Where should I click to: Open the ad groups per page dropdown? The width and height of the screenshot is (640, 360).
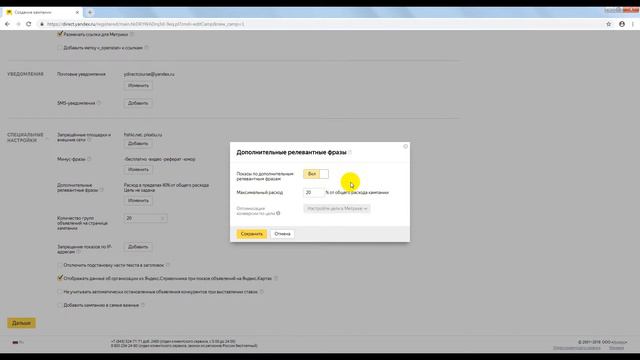click(145, 218)
